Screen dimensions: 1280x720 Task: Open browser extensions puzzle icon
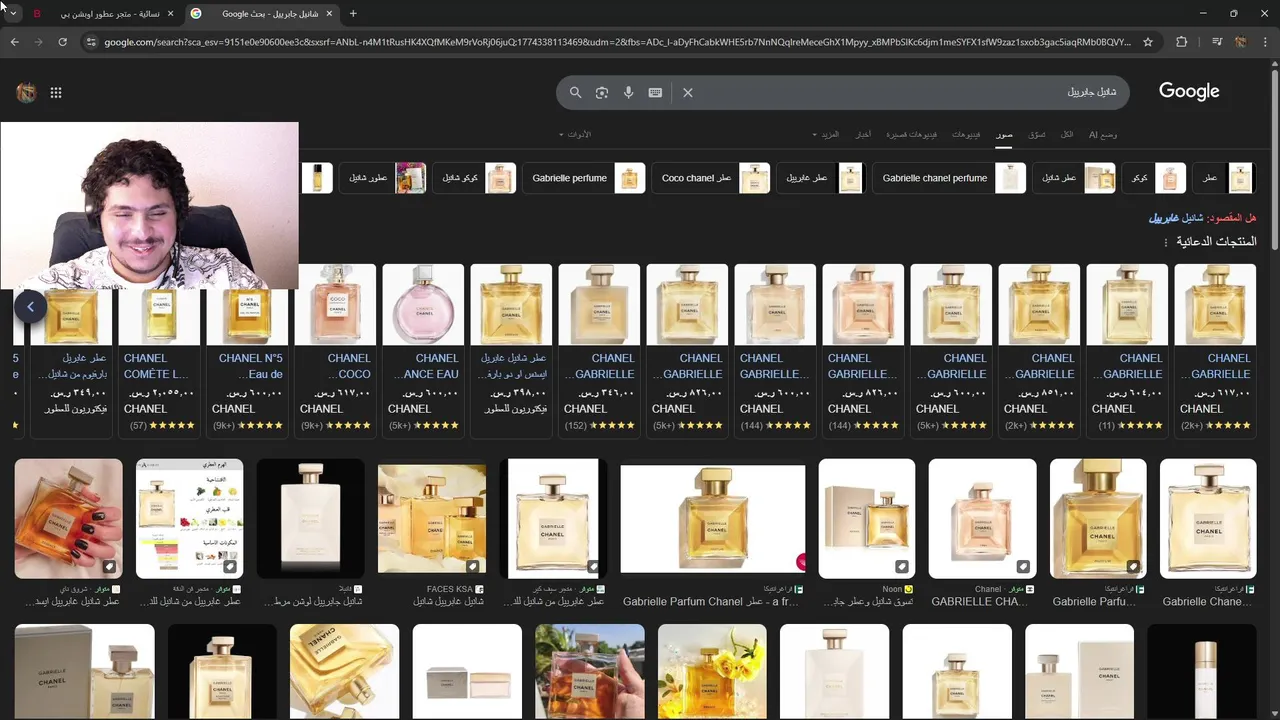pyautogui.click(x=1182, y=42)
